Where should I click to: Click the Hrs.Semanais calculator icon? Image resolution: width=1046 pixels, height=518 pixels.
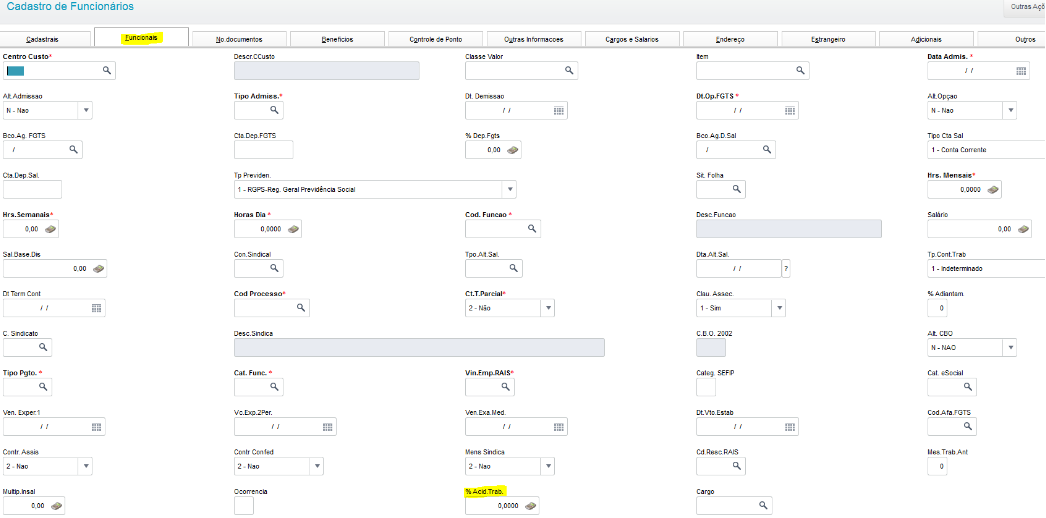point(50,229)
